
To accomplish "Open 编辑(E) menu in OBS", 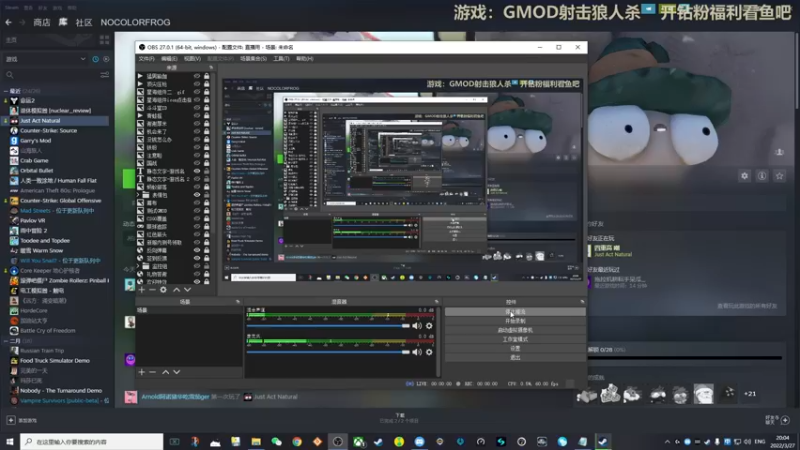I will click(169, 59).
